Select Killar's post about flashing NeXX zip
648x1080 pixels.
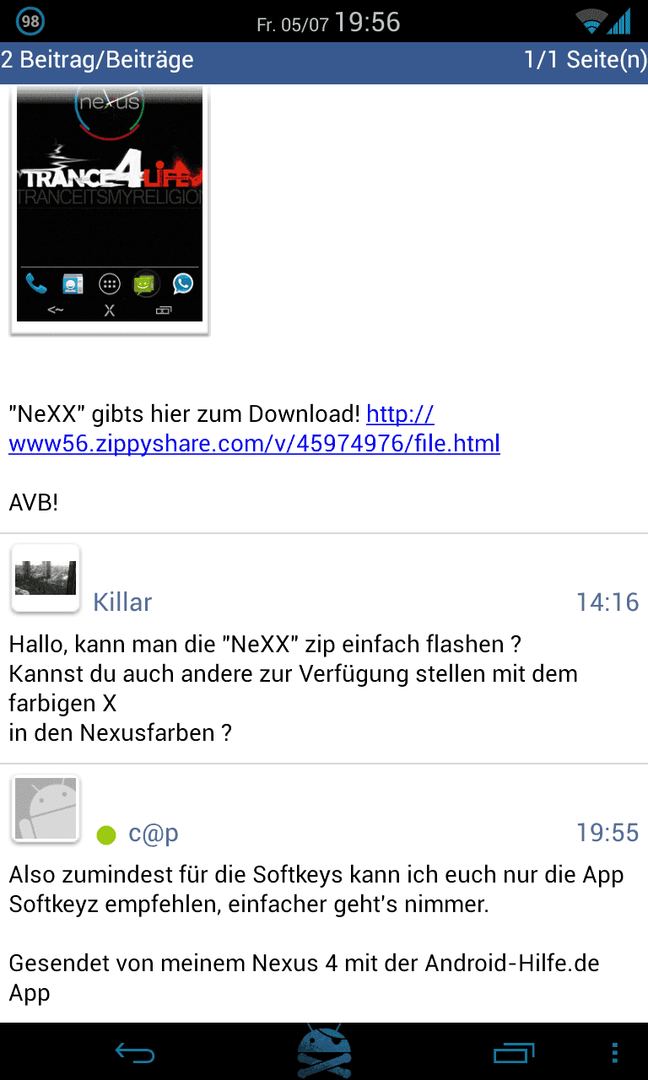[x=324, y=648]
